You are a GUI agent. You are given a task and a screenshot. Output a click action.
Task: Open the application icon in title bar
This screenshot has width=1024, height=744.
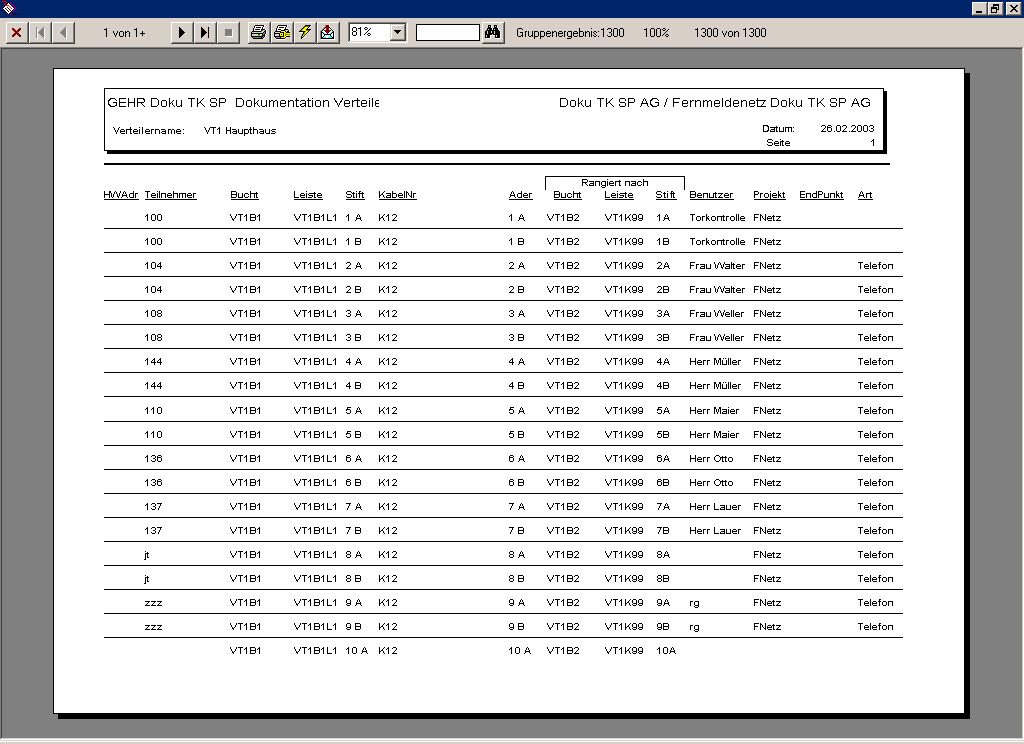(8, 8)
